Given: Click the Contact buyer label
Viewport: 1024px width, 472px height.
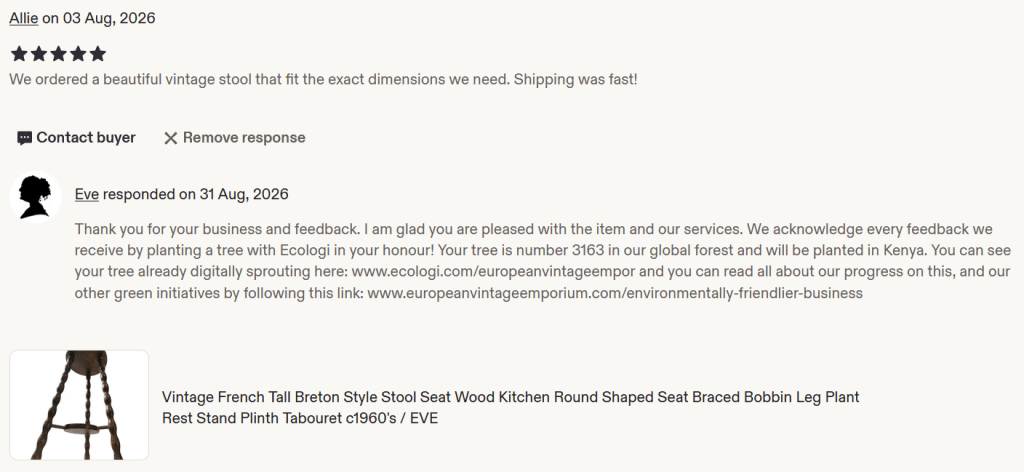Looking at the screenshot, I should [x=86, y=138].
